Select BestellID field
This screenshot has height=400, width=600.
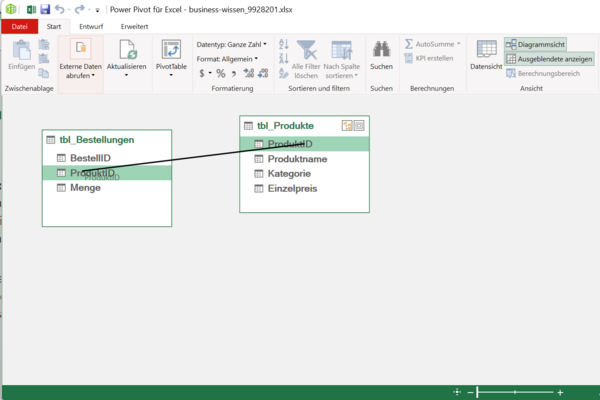click(107, 158)
